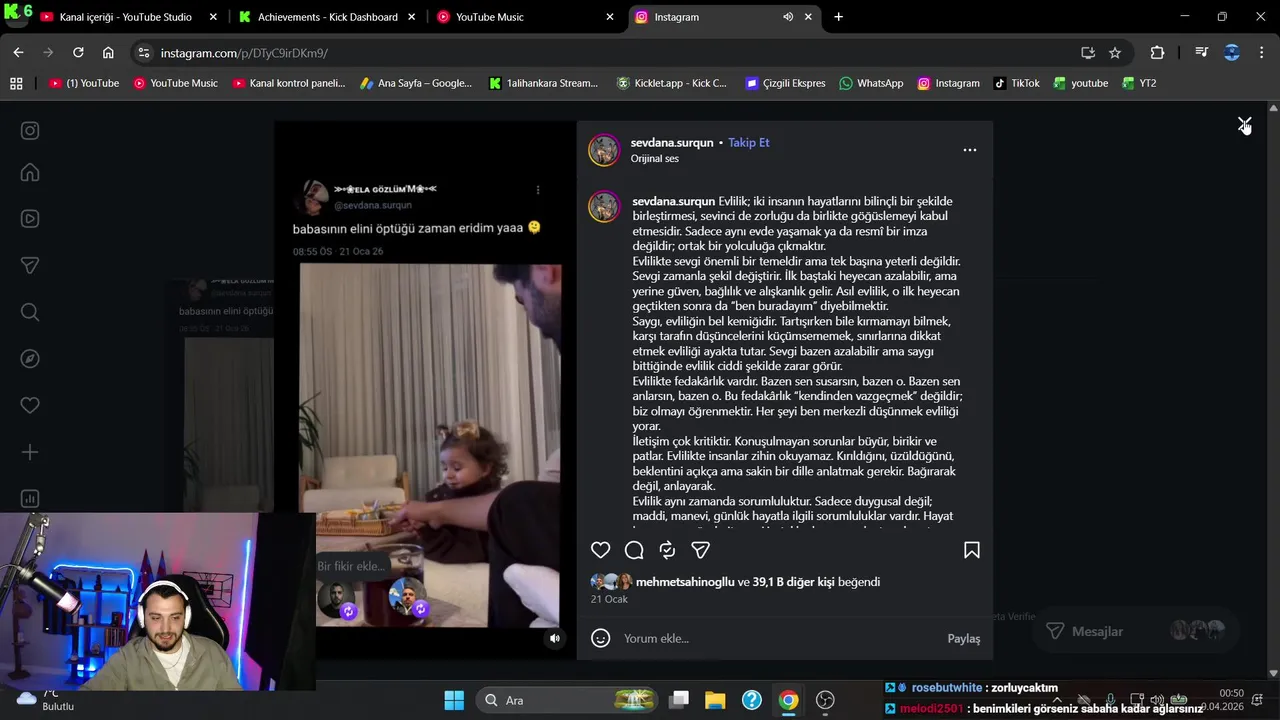The image size is (1280, 720).
Task: Open comment bubble icon under post
Action: coord(634,550)
